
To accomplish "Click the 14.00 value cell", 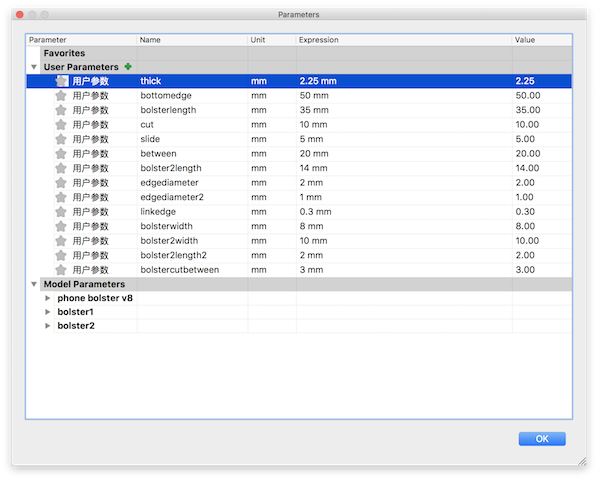I will pyautogui.click(x=542, y=168).
